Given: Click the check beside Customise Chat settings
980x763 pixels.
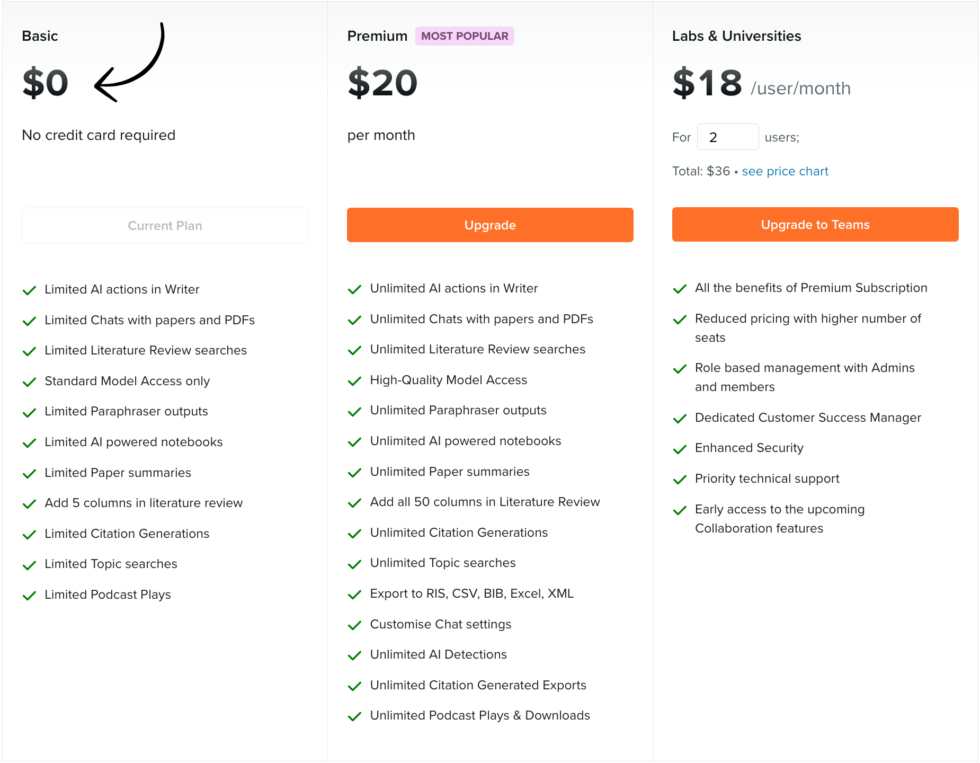Looking at the screenshot, I should pyautogui.click(x=355, y=624).
